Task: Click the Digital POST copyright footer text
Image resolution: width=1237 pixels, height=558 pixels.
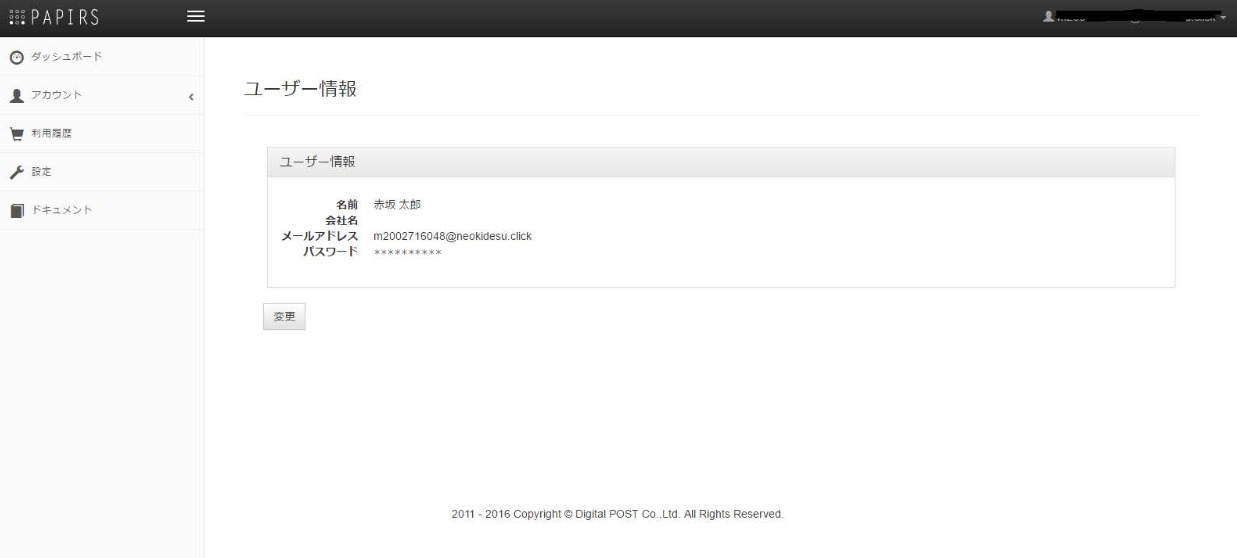Action: click(617, 514)
